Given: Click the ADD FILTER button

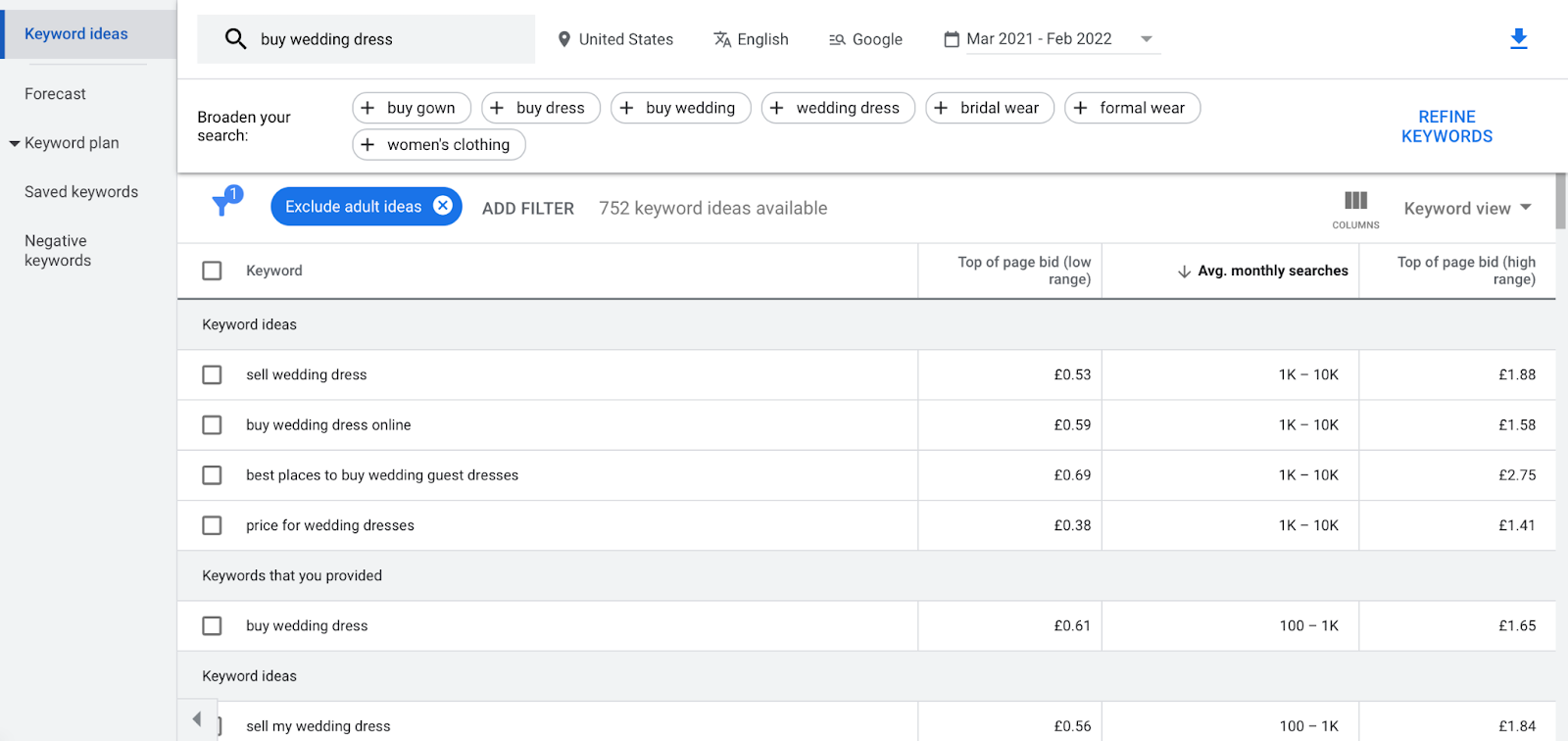Looking at the screenshot, I should (527, 208).
